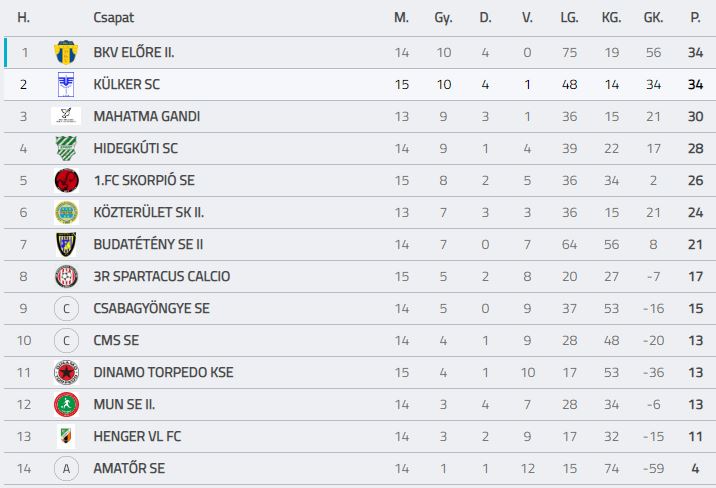Open the CMS SE team link
This screenshot has width=716, height=488.
pos(116,341)
